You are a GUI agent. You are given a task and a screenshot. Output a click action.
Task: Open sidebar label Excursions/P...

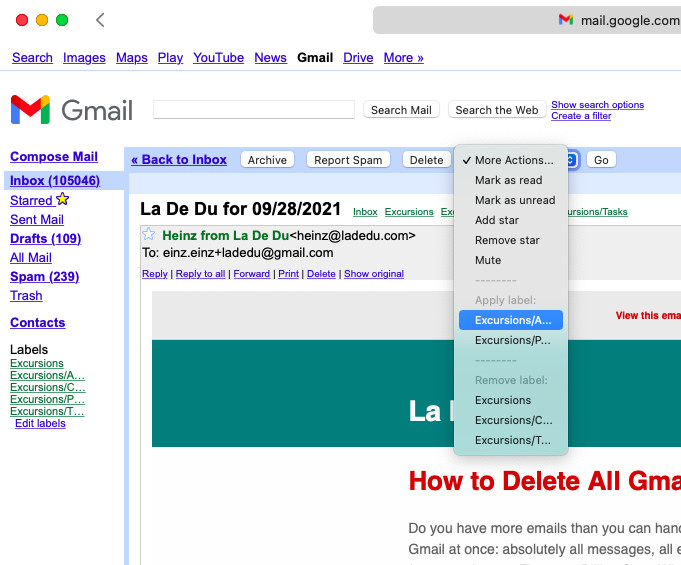pyautogui.click(x=47, y=399)
